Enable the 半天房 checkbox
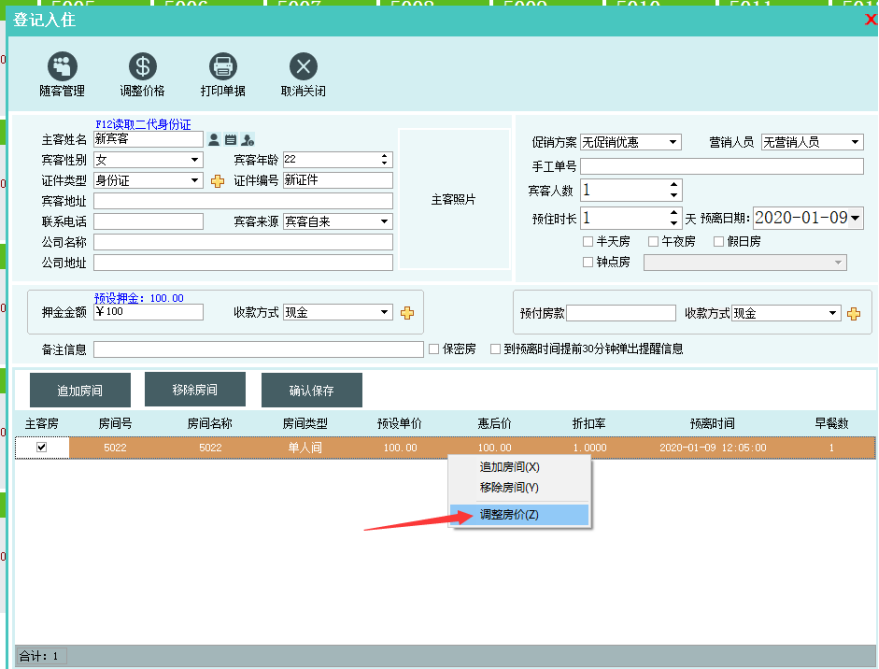Screen dimensions: 879x669 587,242
